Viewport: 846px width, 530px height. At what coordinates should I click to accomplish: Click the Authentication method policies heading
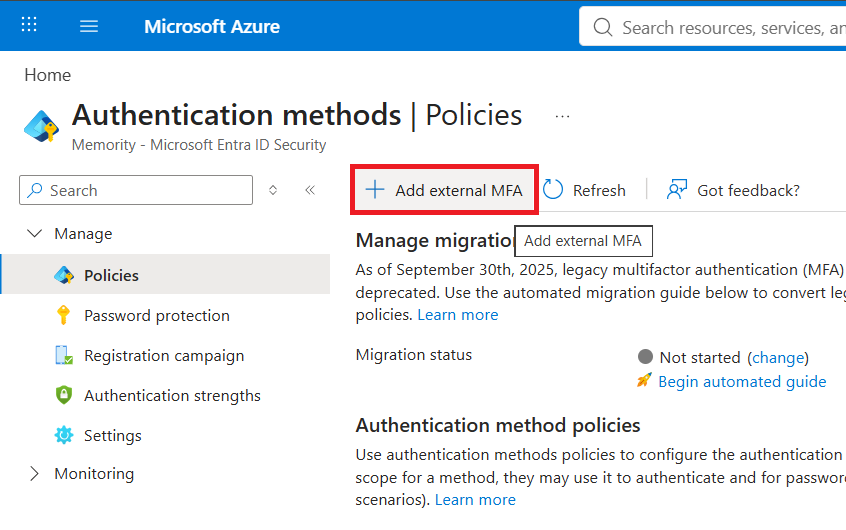[498, 425]
